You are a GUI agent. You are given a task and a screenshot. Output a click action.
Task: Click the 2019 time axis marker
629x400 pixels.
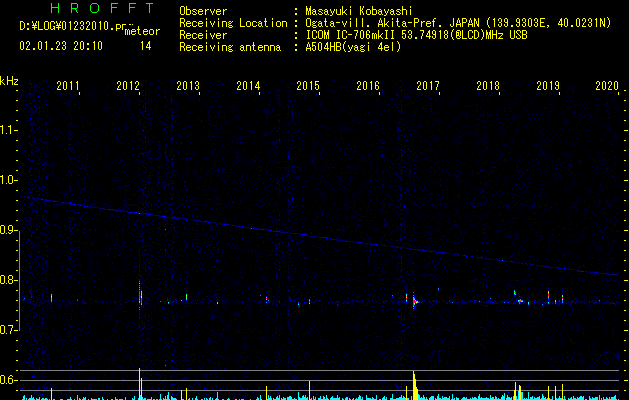[548, 85]
